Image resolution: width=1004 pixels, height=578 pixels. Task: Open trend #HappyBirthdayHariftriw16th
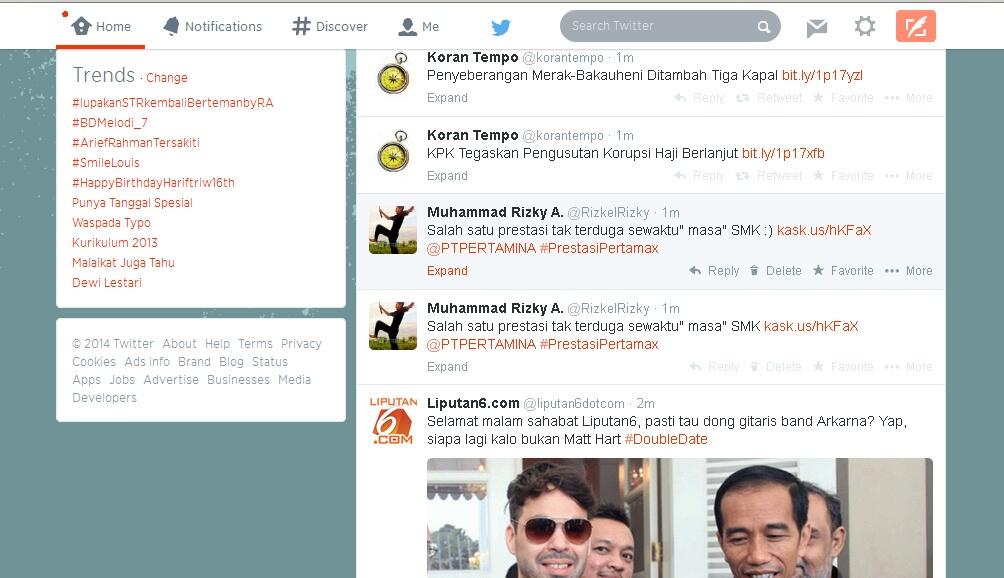[154, 182]
